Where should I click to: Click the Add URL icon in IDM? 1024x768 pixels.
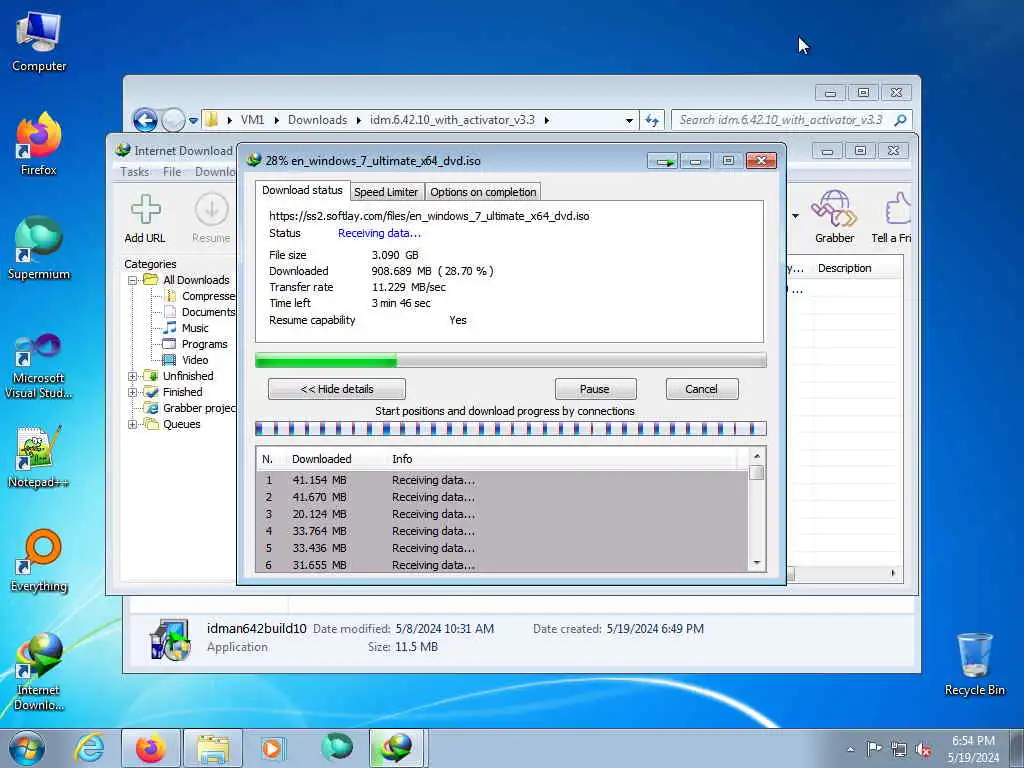pyautogui.click(x=145, y=219)
